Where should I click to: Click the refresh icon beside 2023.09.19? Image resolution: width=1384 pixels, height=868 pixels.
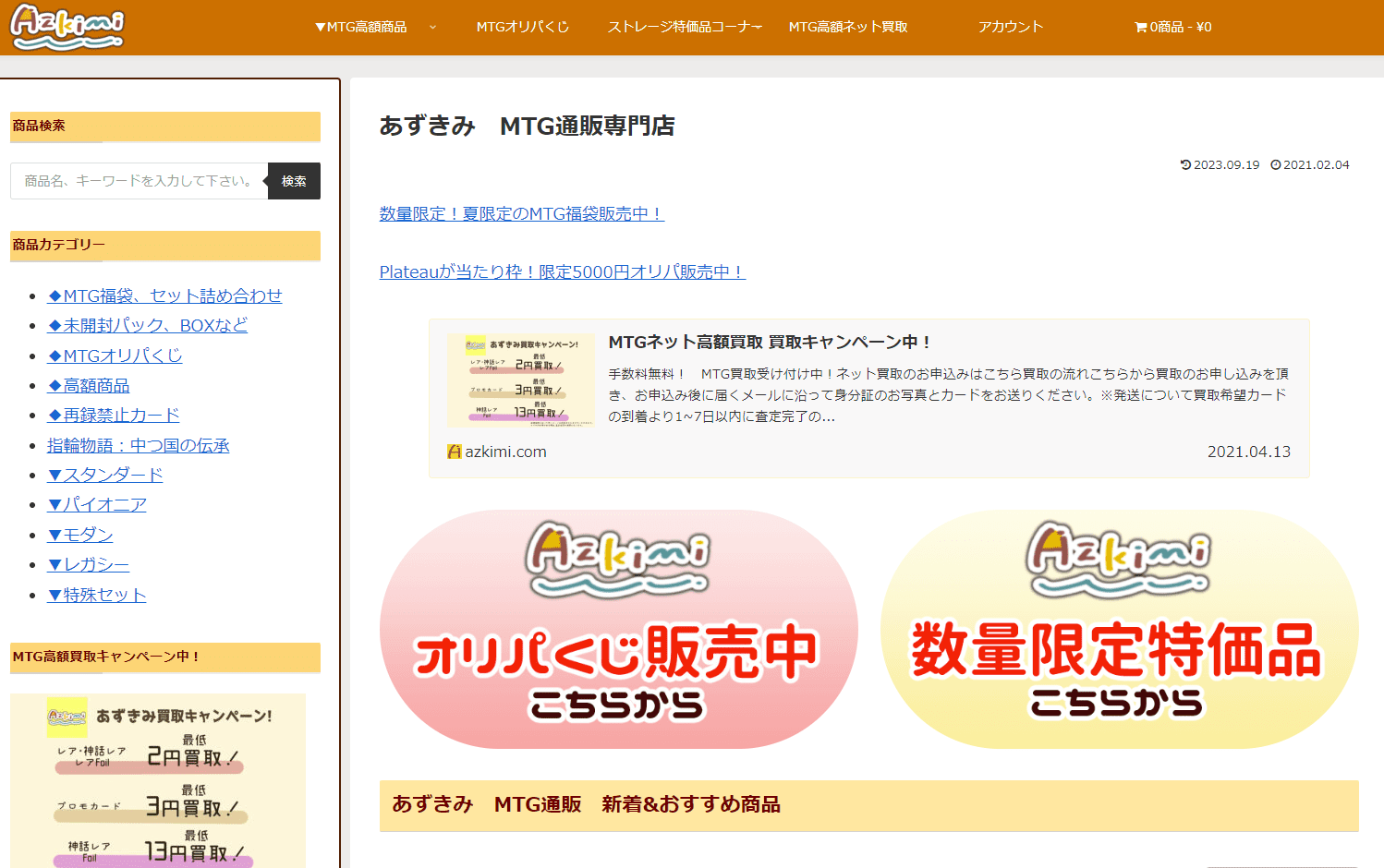click(x=1186, y=164)
